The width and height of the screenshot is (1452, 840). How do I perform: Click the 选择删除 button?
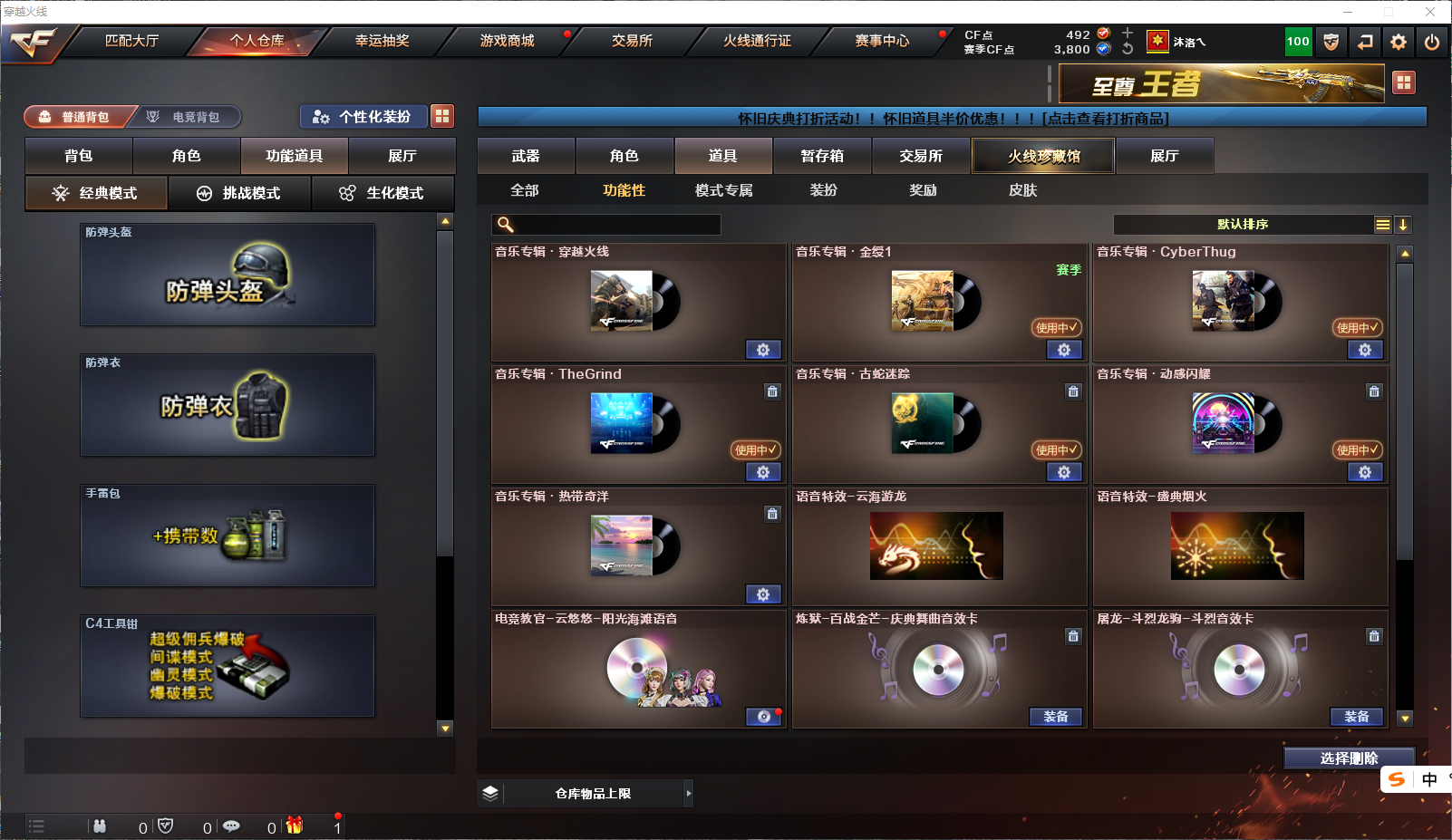point(1350,758)
